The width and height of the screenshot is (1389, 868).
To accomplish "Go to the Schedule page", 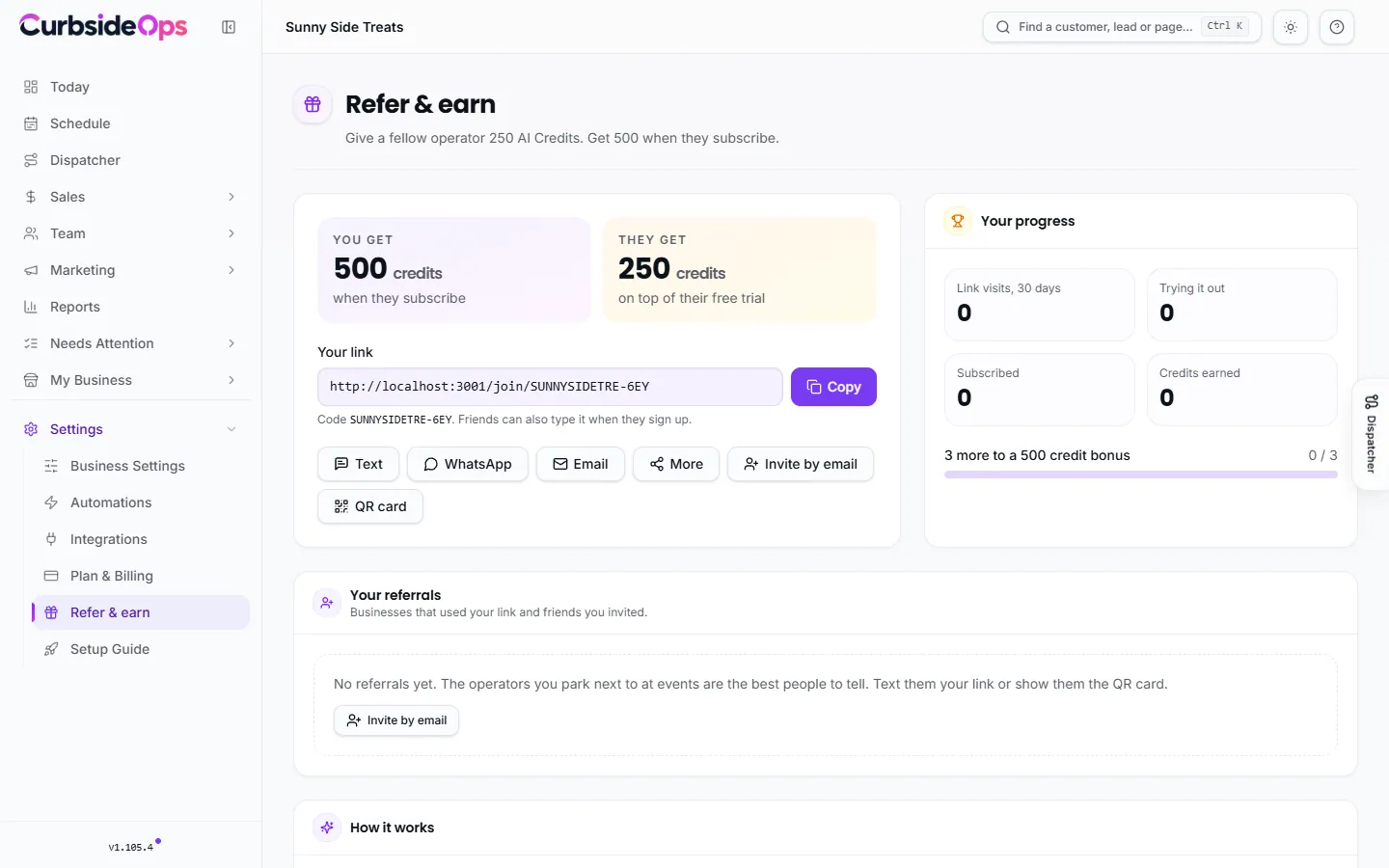I will (131, 123).
